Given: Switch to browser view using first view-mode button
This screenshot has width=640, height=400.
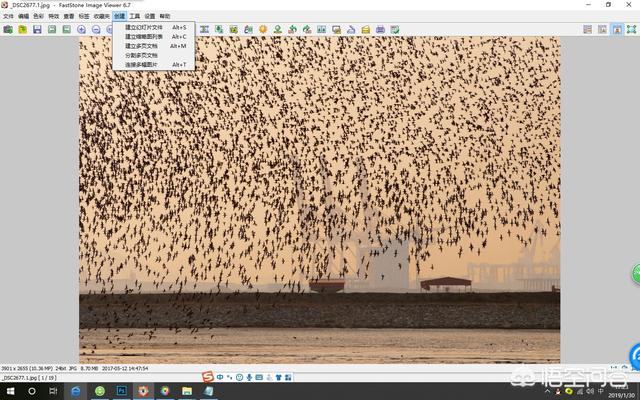Looking at the screenshot, I should pos(588,30).
